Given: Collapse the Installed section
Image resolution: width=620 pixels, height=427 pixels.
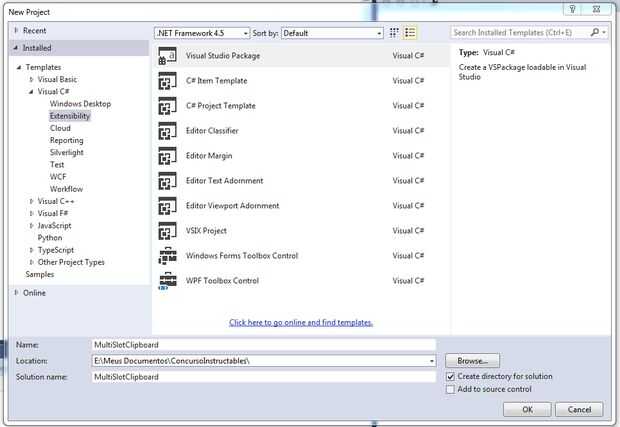Looking at the screenshot, I should click(x=16, y=48).
